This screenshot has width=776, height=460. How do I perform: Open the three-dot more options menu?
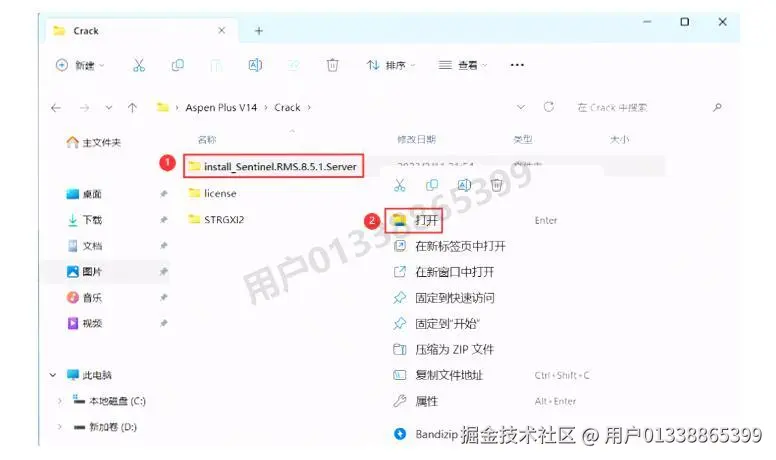[517, 65]
